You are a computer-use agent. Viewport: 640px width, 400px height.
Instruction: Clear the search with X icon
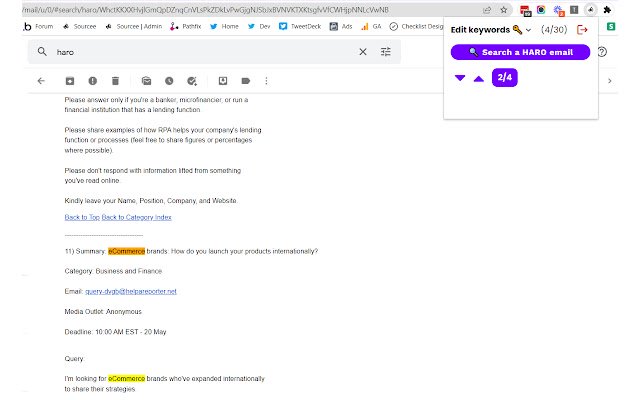pyautogui.click(x=363, y=52)
